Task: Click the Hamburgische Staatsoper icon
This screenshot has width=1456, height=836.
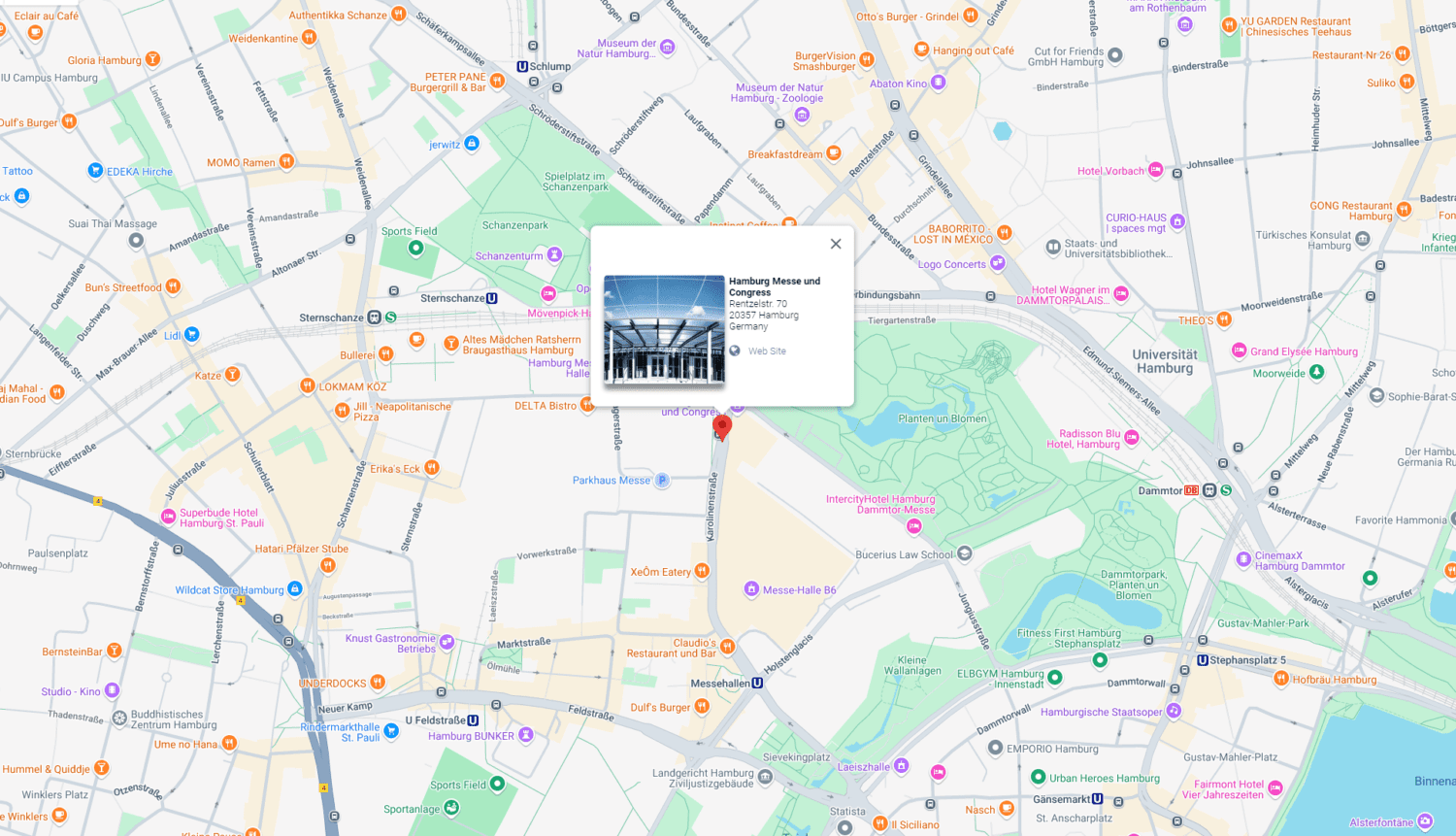Action: pyautogui.click(x=1174, y=711)
